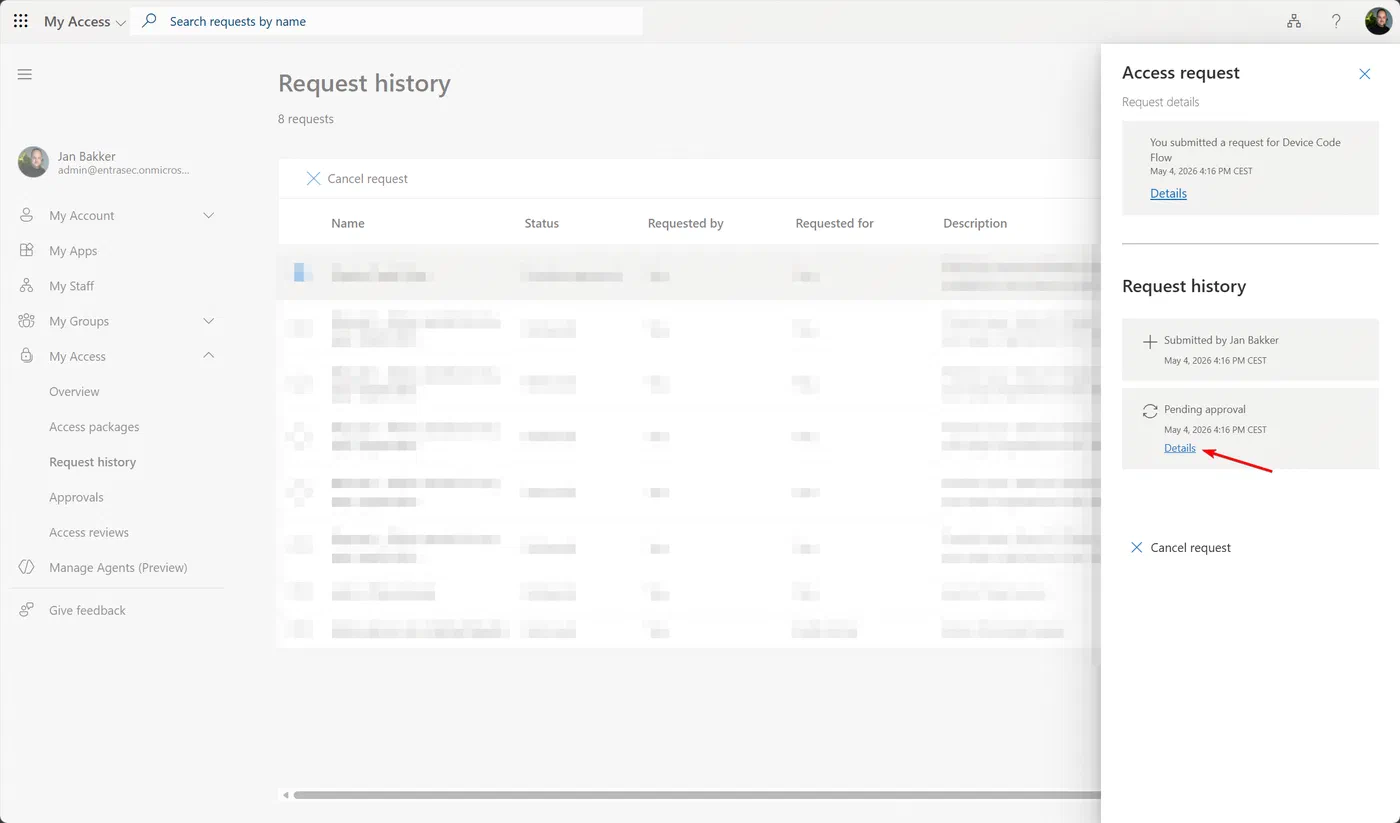Image resolution: width=1400 pixels, height=823 pixels.
Task: Click the My Access lock icon
Action: 27,356
